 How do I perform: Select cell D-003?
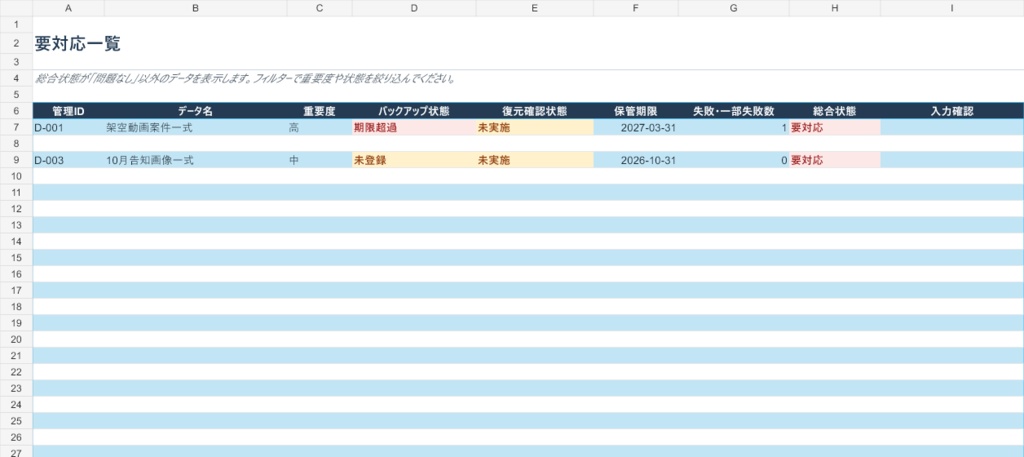point(69,160)
